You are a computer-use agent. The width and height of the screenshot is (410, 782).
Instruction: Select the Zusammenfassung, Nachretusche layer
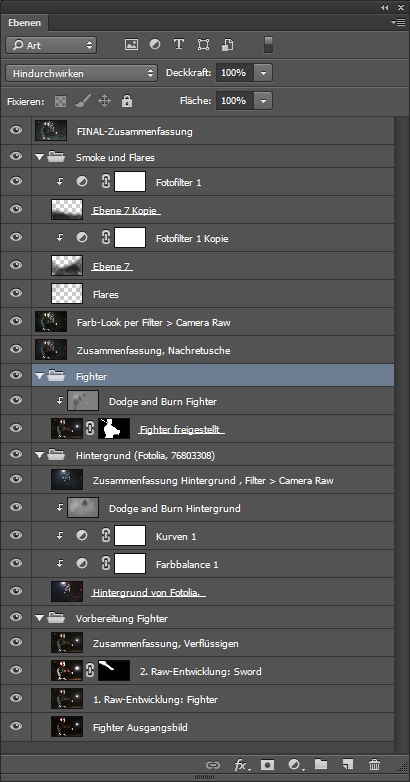tap(212, 350)
